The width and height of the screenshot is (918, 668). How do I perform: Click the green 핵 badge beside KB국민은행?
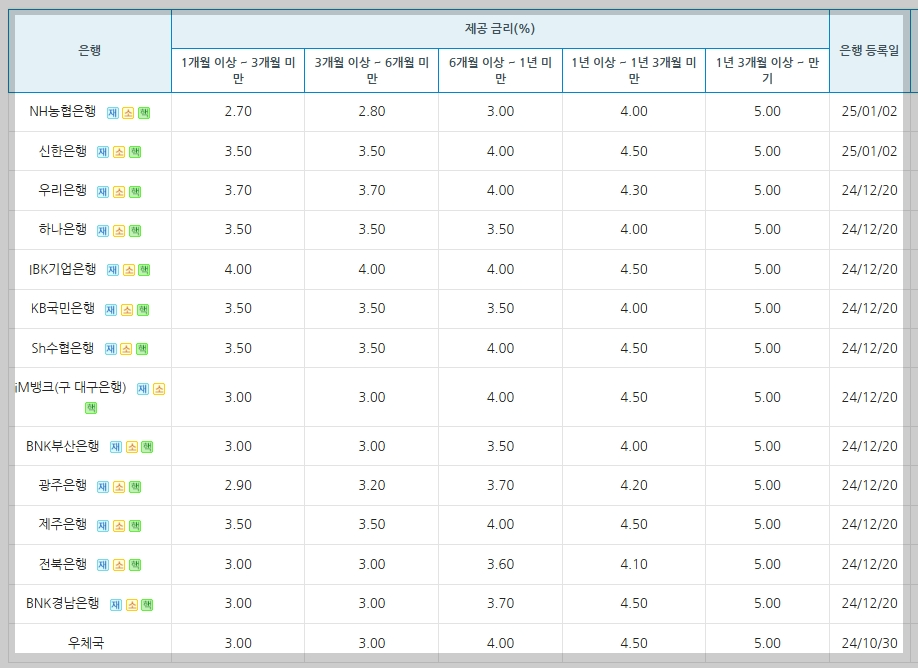click(143, 310)
